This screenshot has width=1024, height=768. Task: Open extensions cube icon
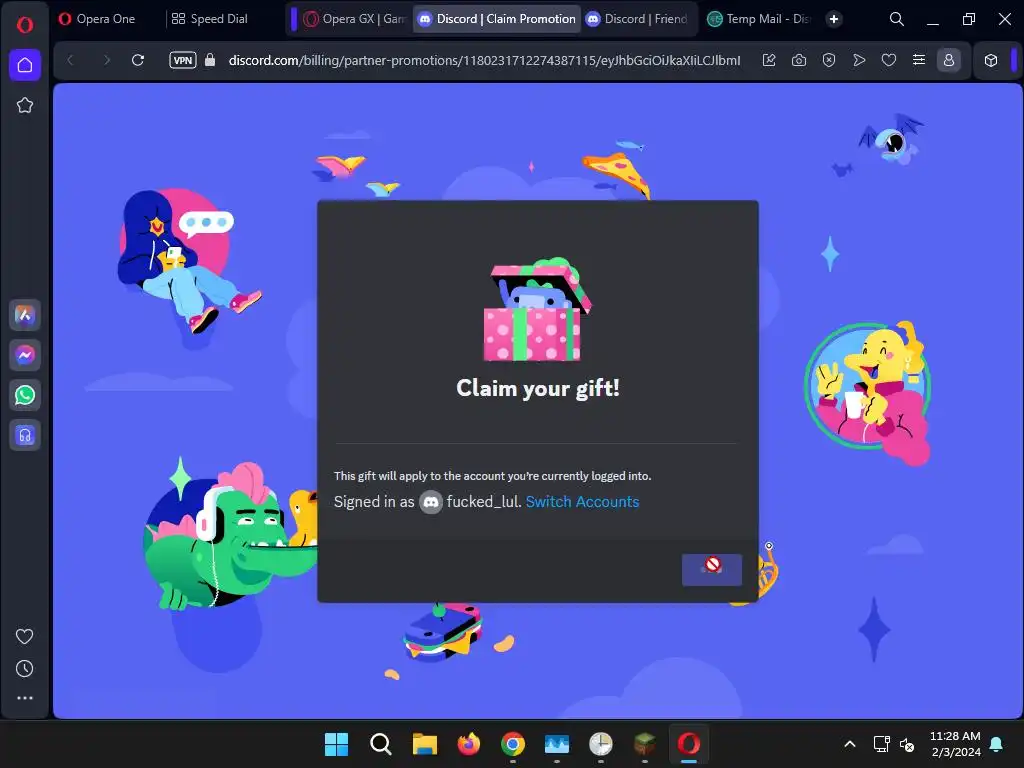coord(991,60)
